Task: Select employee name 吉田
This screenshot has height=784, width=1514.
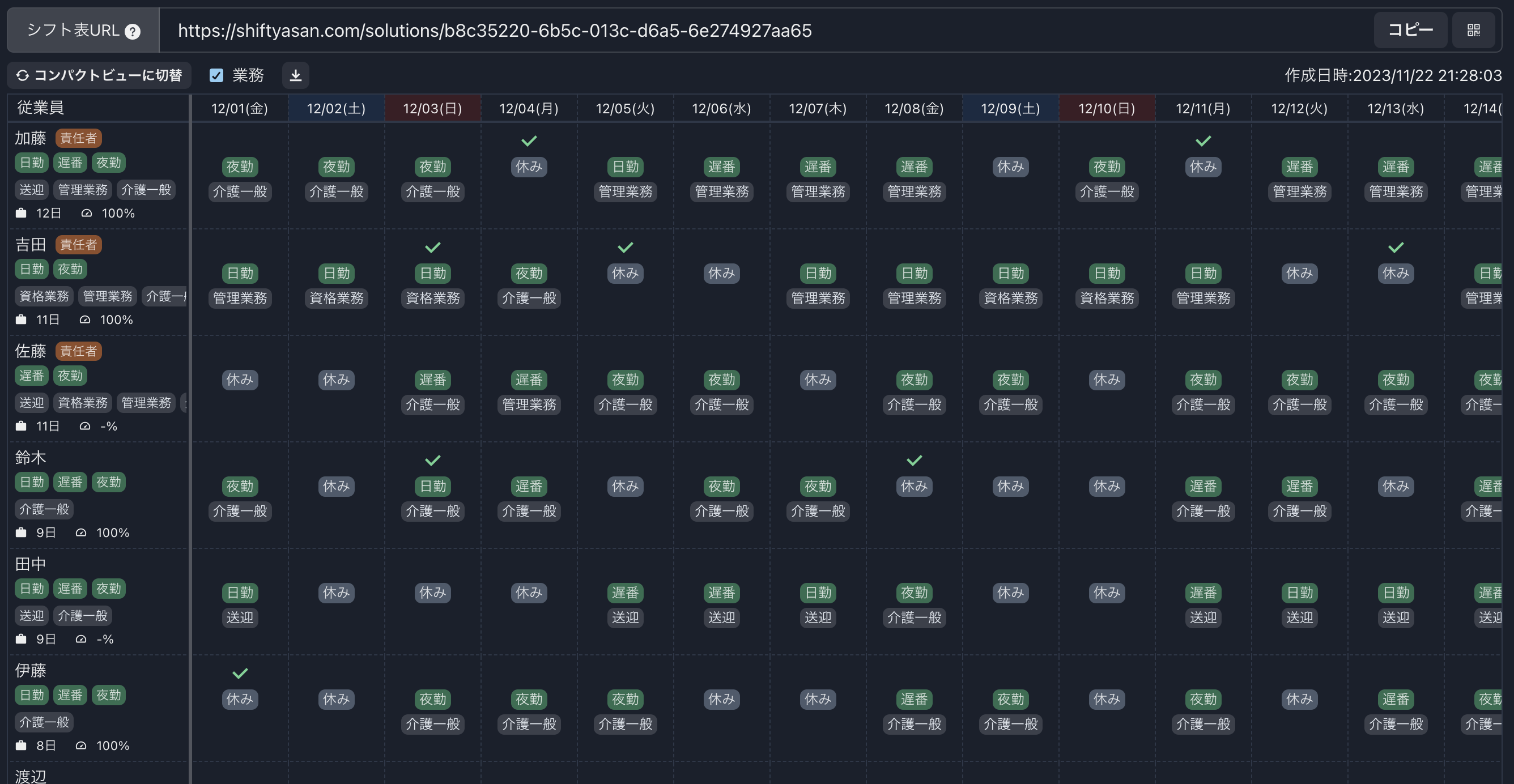Action: [x=31, y=245]
